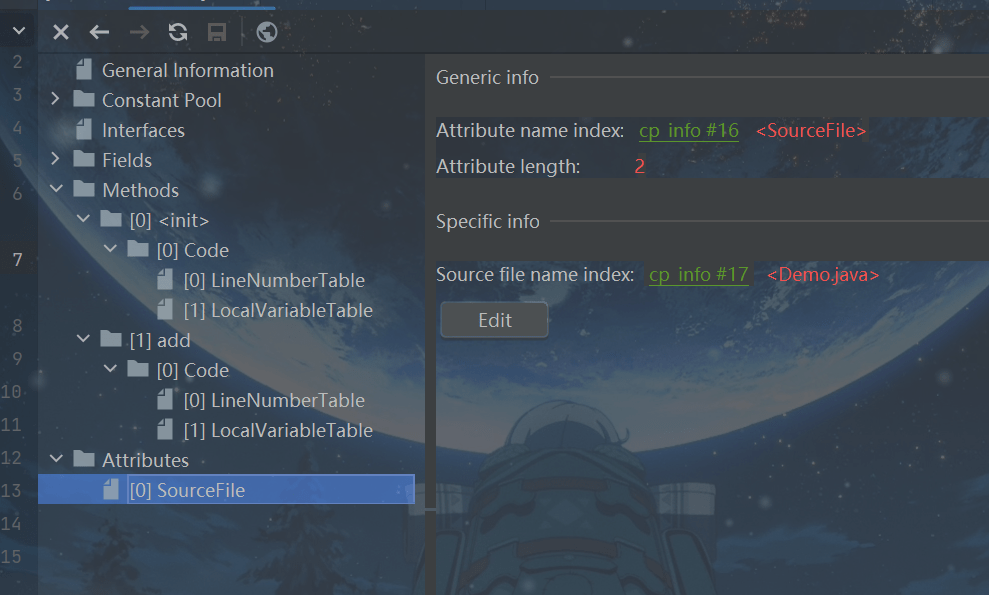This screenshot has height=595, width=989.
Task: Click the globe web browser icon
Action: tap(267, 32)
